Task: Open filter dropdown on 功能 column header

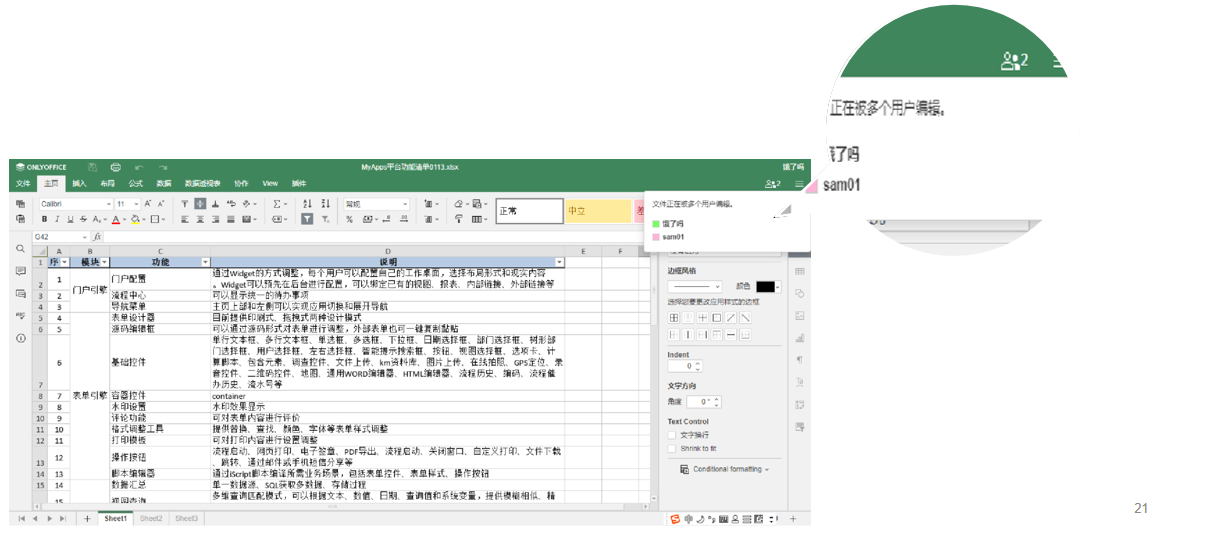Action: [205, 262]
